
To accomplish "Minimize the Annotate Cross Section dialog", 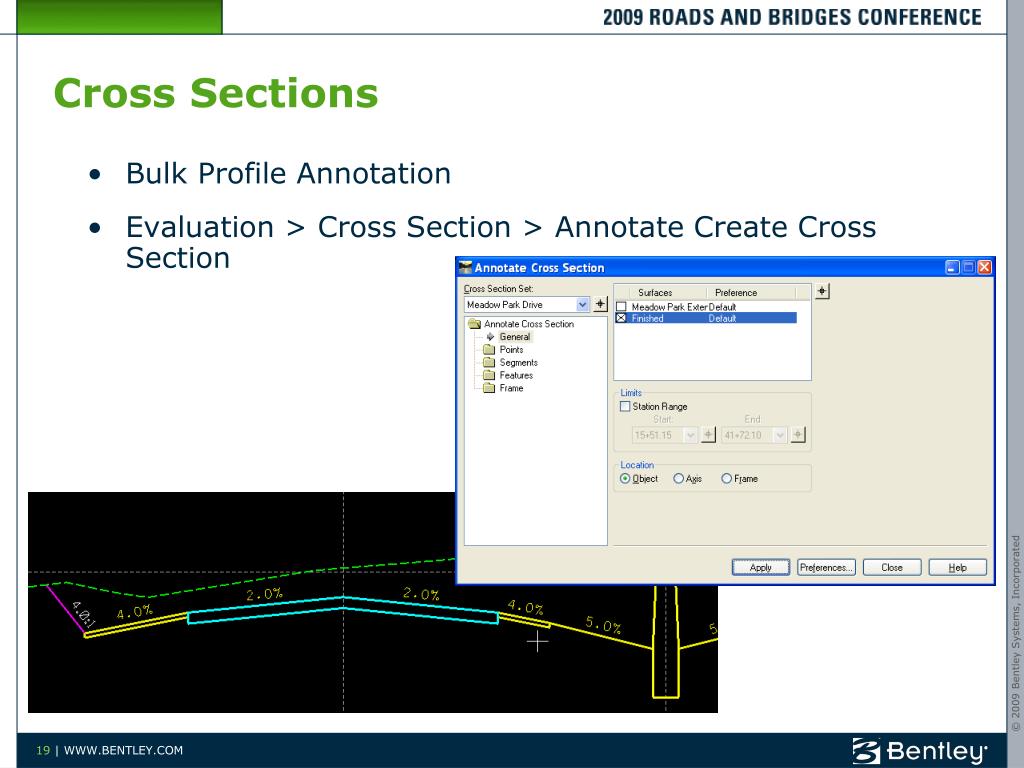I will coord(953,267).
